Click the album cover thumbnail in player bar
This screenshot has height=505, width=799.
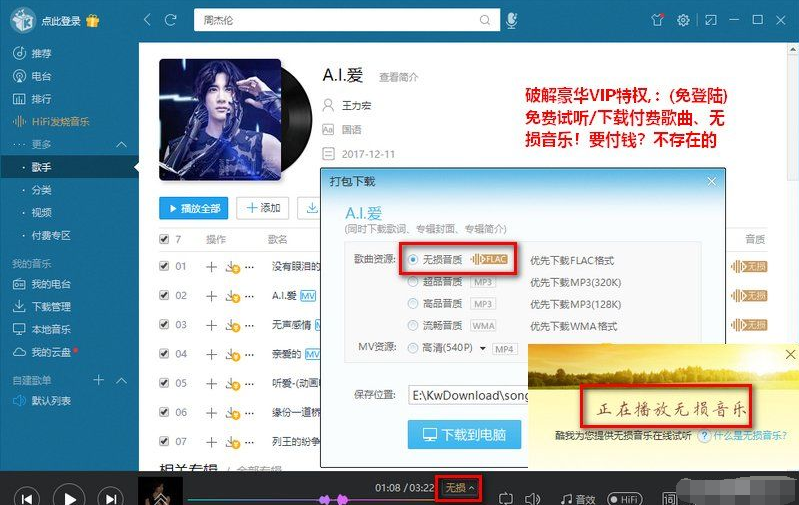coord(160,490)
